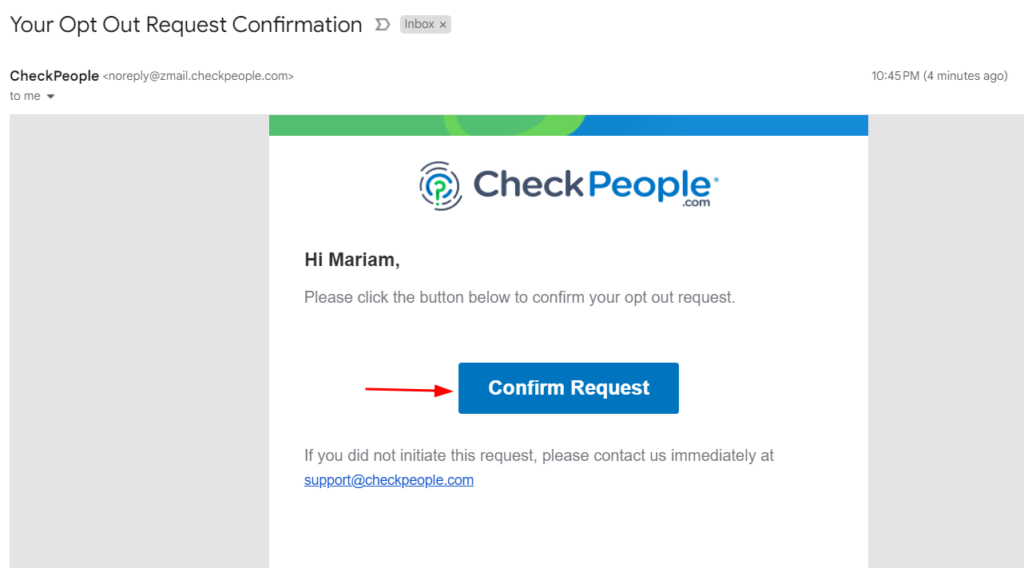Click the "to me" recipient text
The width and height of the screenshot is (1024, 568).
click(x=25, y=96)
